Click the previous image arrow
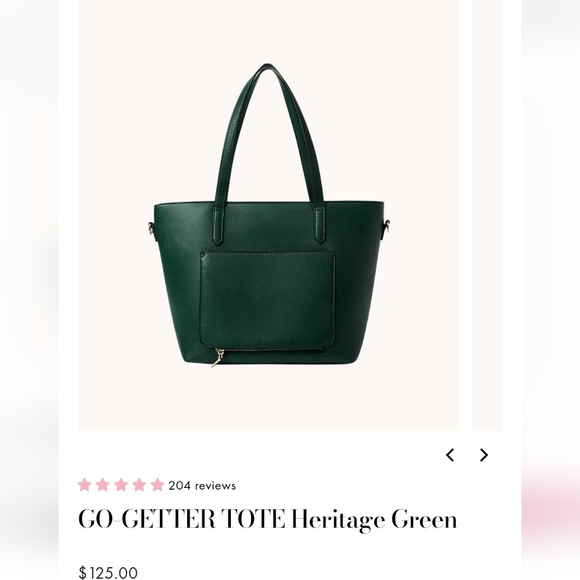The height and width of the screenshot is (580, 580). (x=450, y=455)
